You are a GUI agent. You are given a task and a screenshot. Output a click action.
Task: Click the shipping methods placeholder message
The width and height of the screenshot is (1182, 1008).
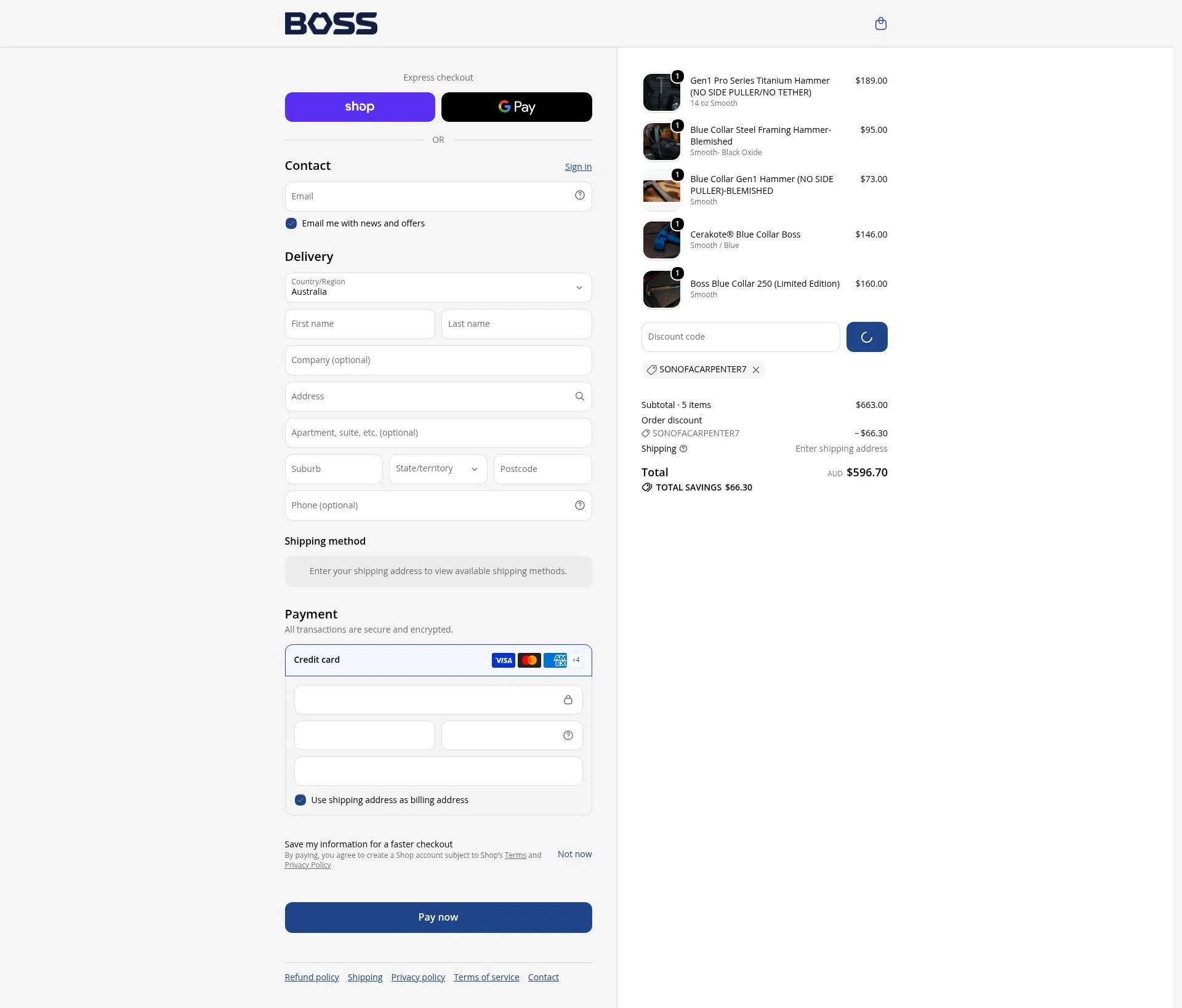[x=438, y=572]
